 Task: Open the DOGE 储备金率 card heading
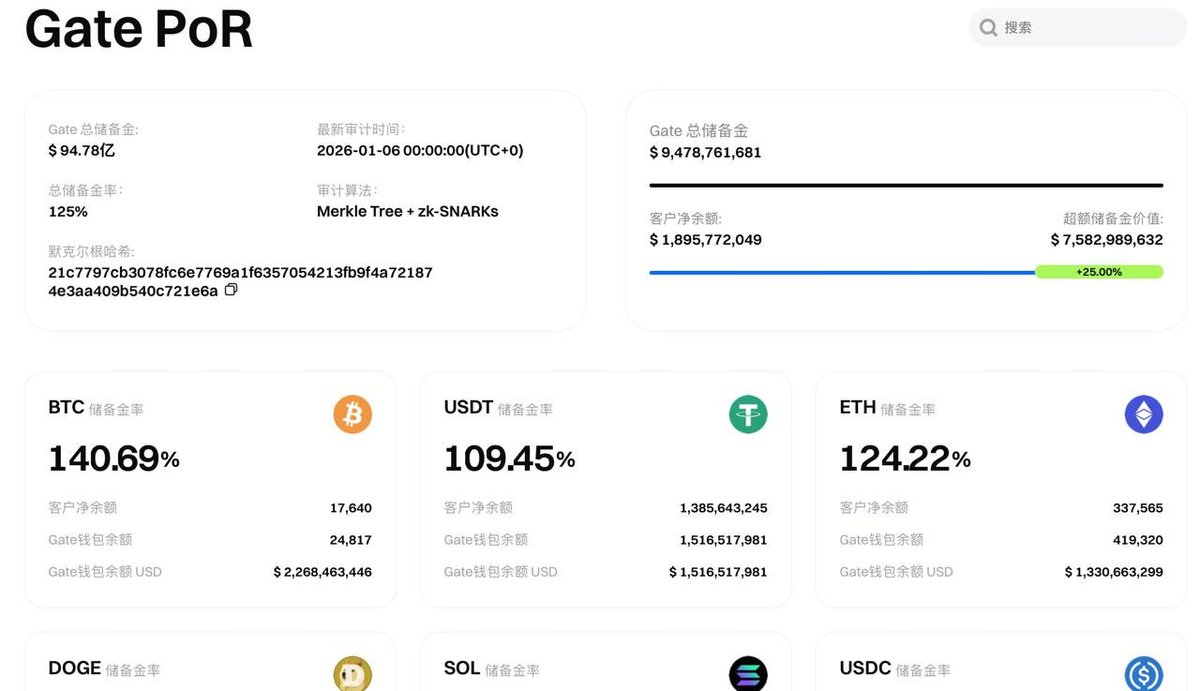(x=104, y=668)
